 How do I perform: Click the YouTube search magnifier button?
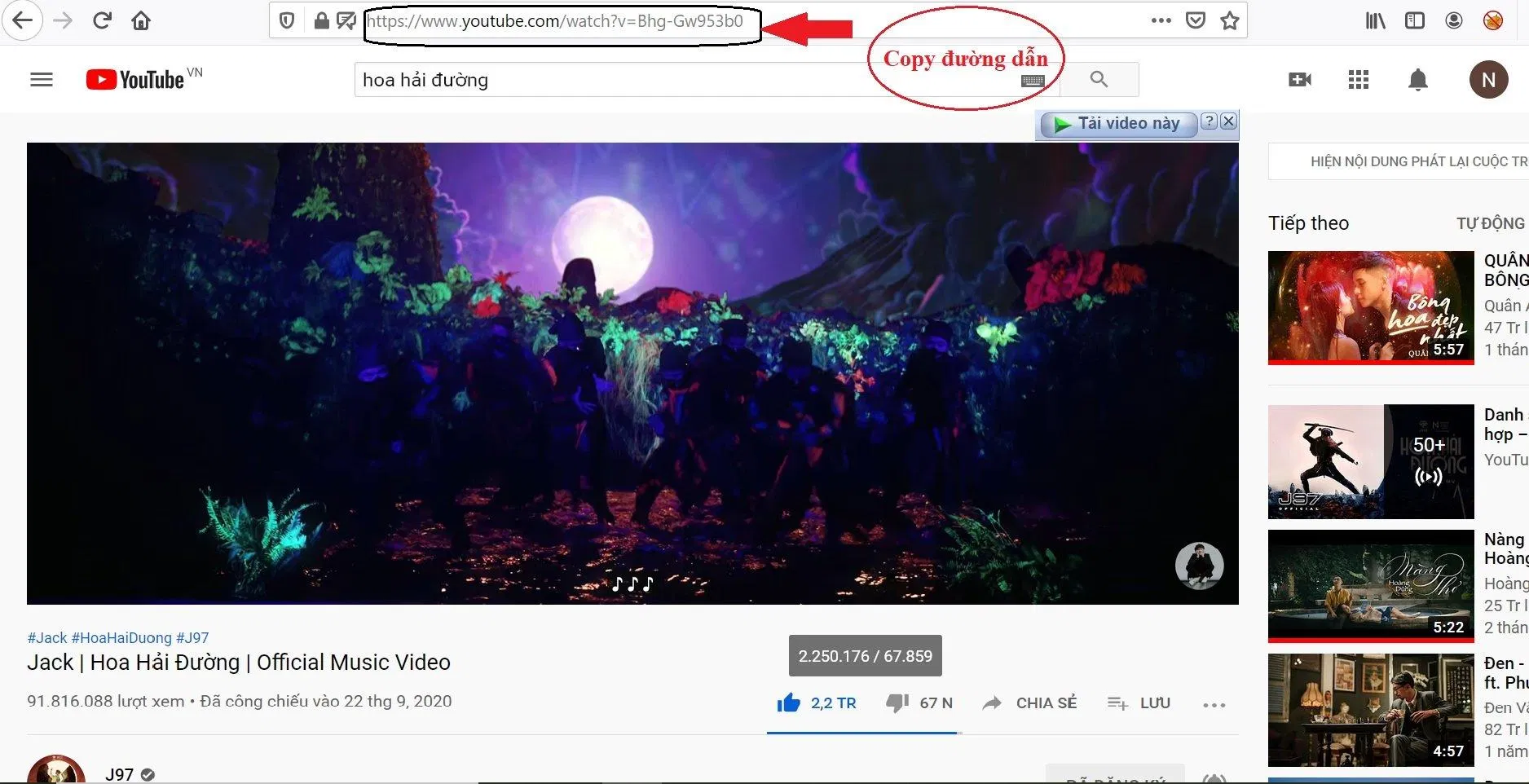[x=1099, y=80]
